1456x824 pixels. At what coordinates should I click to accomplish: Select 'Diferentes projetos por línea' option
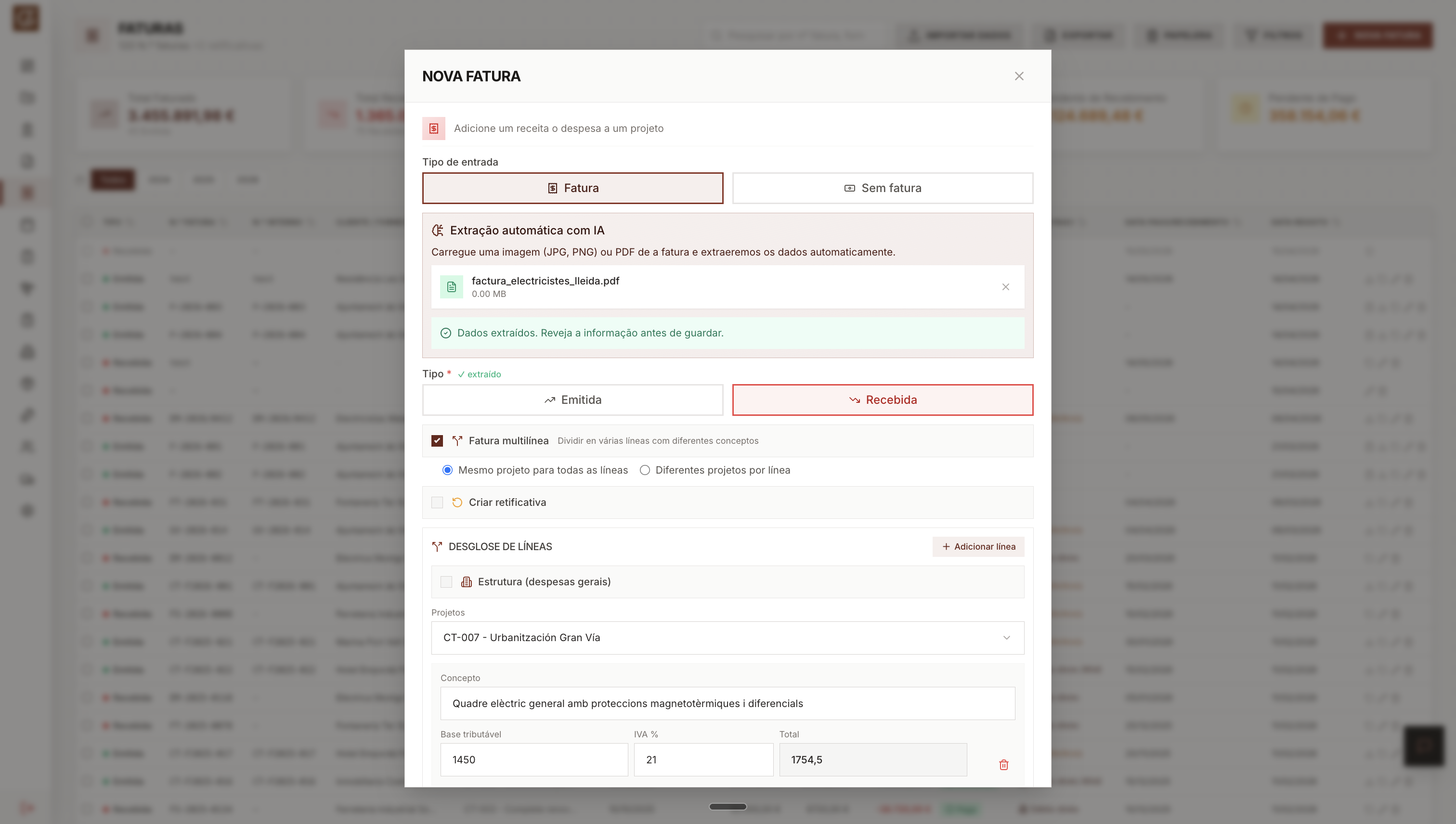pos(644,470)
